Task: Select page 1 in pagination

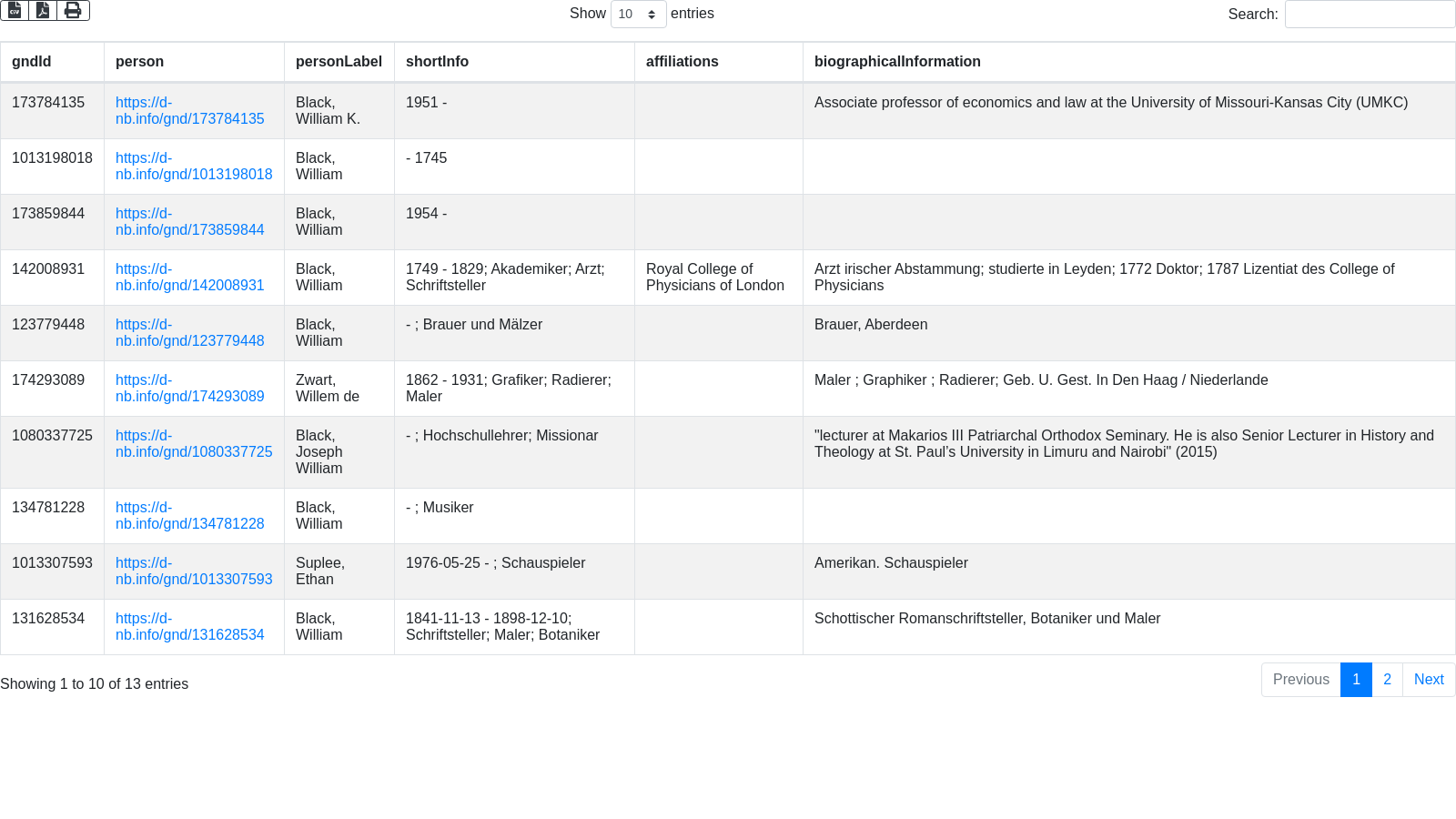Action: click(x=1356, y=680)
